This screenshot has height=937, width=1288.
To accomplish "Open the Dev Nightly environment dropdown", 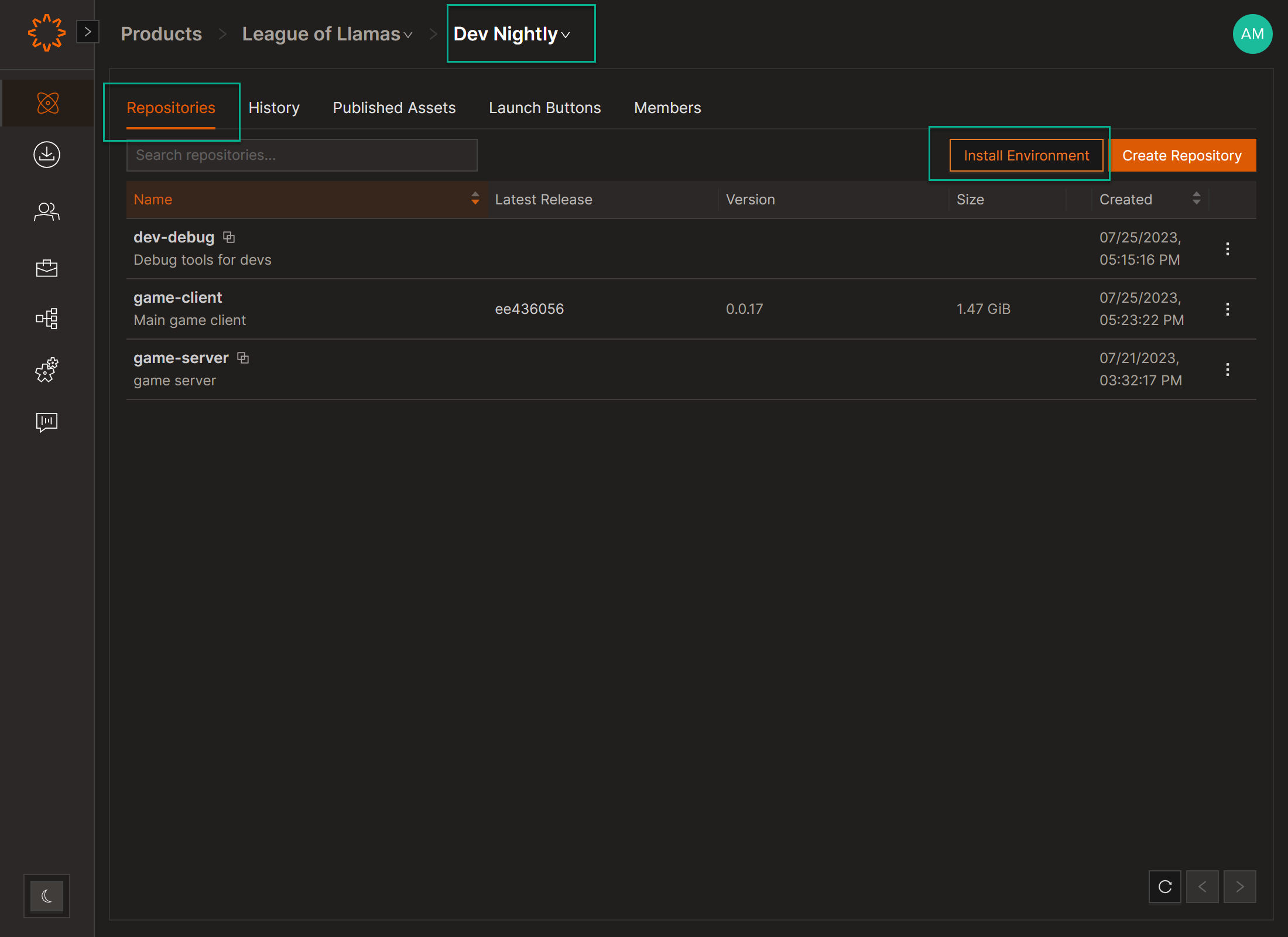I will (x=512, y=34).
